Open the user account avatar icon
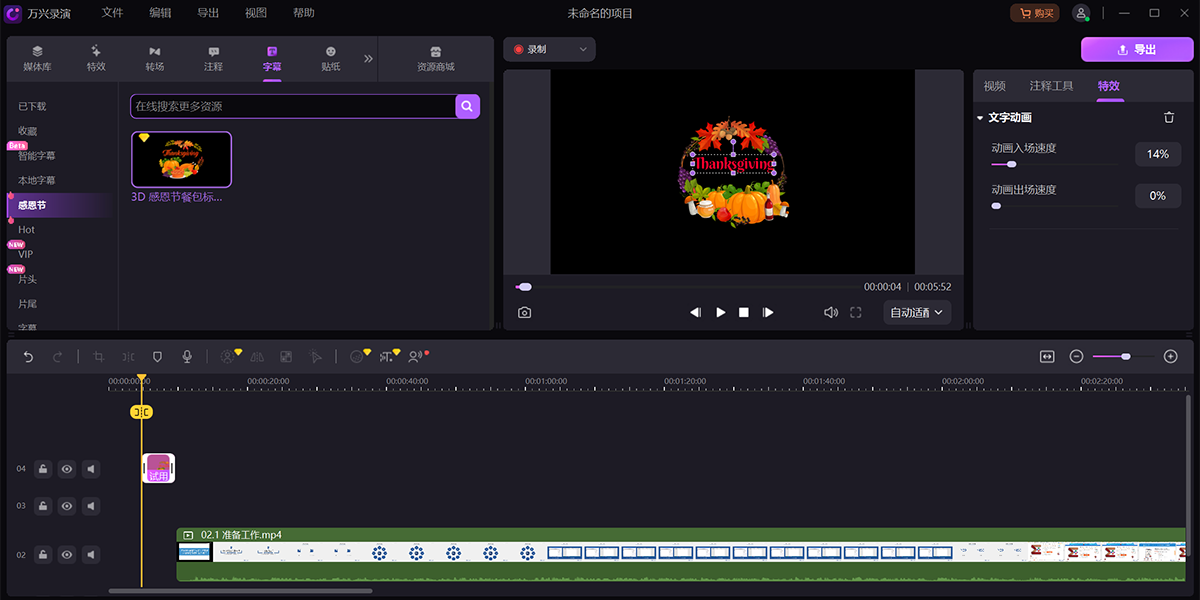 [x=1080, y=13]
